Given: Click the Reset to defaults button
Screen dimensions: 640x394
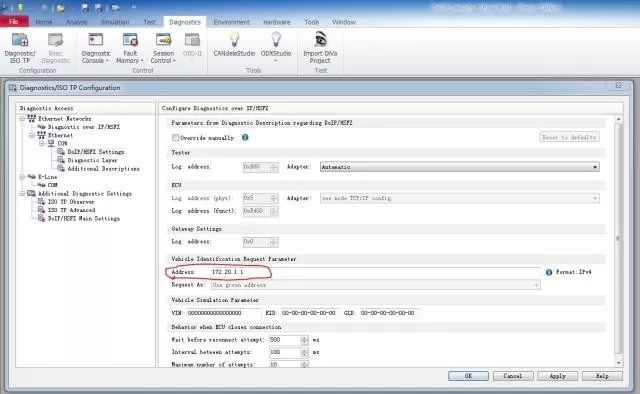Looking at the screenshot, I should click(569, 138).
